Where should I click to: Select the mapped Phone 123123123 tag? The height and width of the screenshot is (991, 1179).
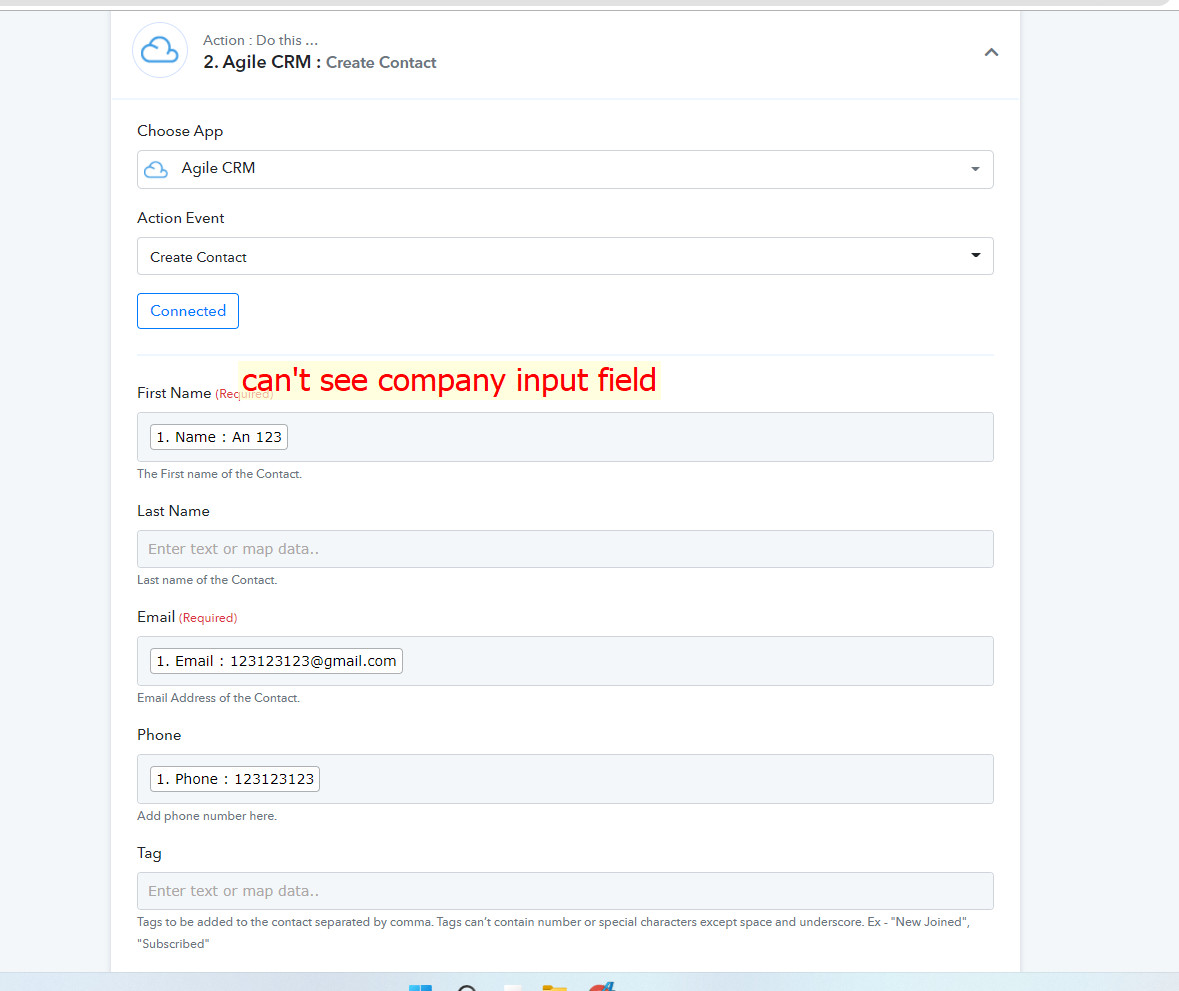point(235,779)
